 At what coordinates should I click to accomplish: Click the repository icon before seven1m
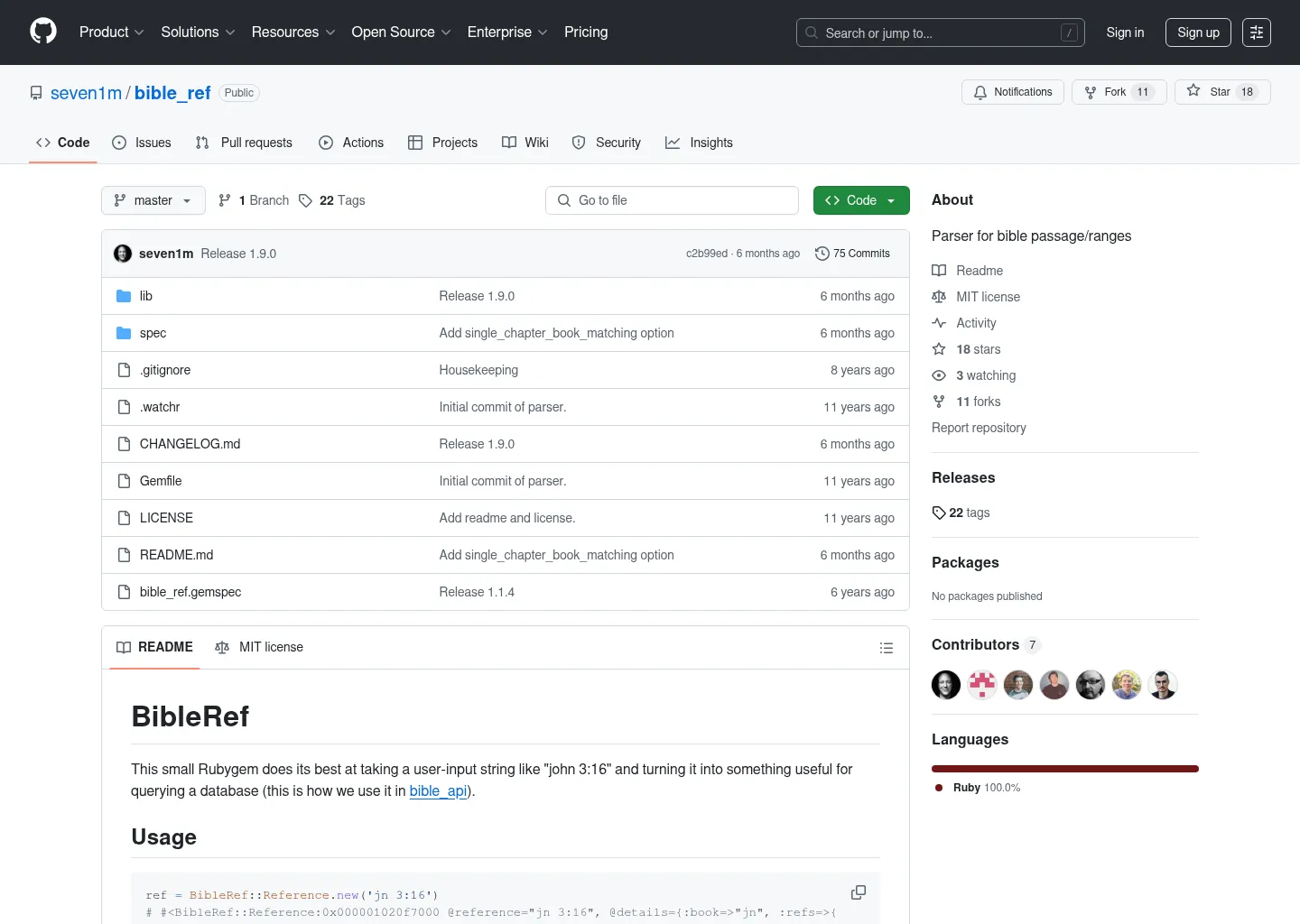pos(36,93)
